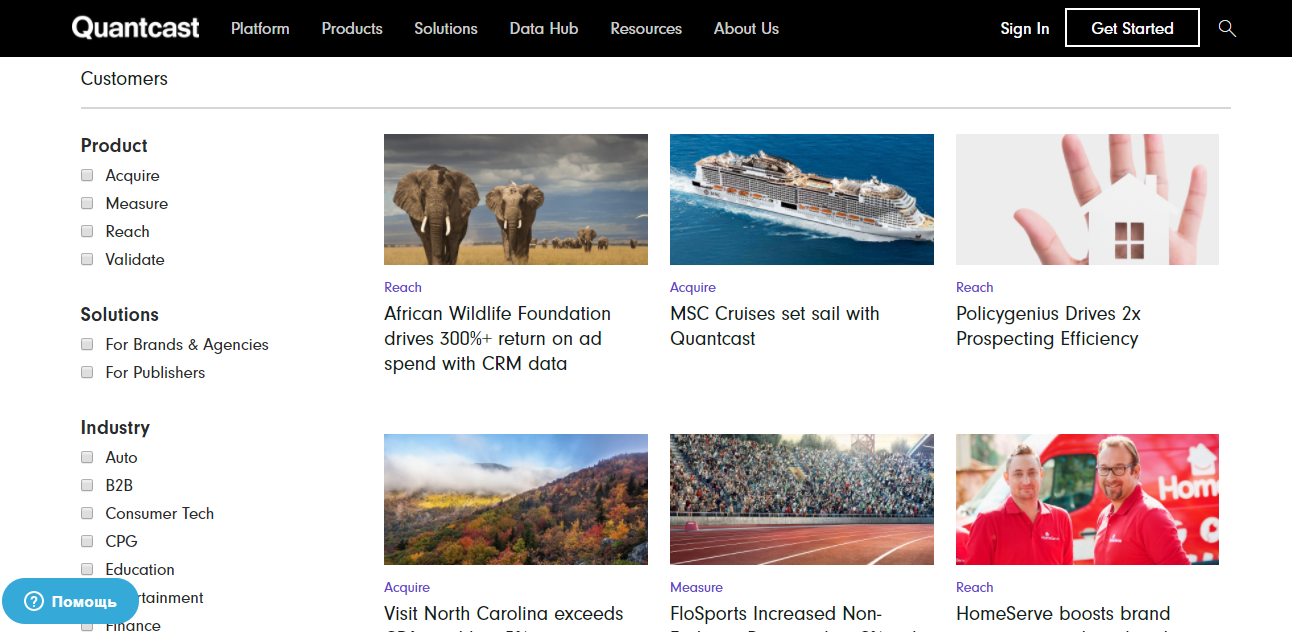Viewport: 1292px width, 632px height.
Task: Expand the Resources menu
Action: tap(646, 28)
